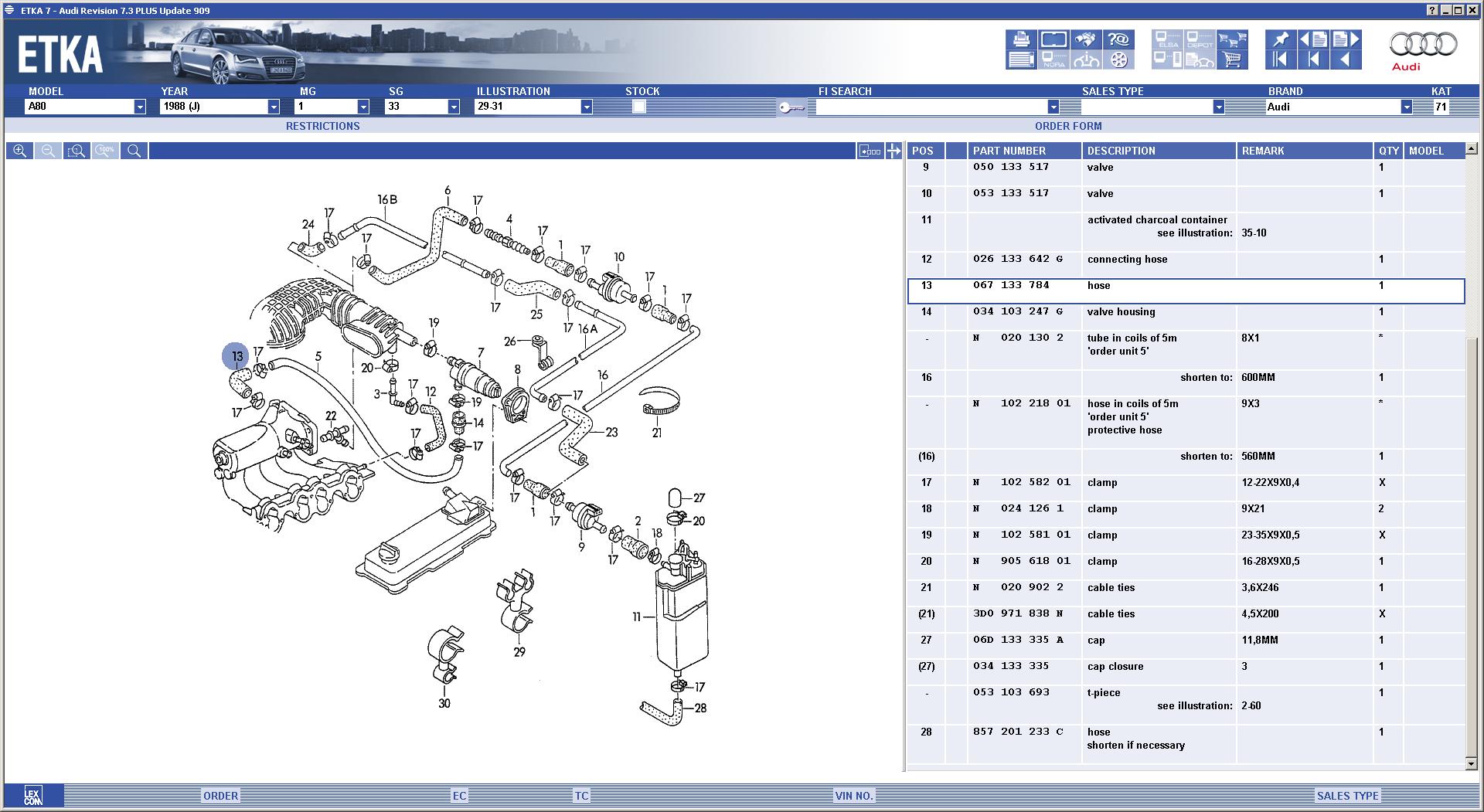Click the plain magnifier search icon
Image resolution: width=1484 pixels, height=812 pixels.
(x=134, y=151)
